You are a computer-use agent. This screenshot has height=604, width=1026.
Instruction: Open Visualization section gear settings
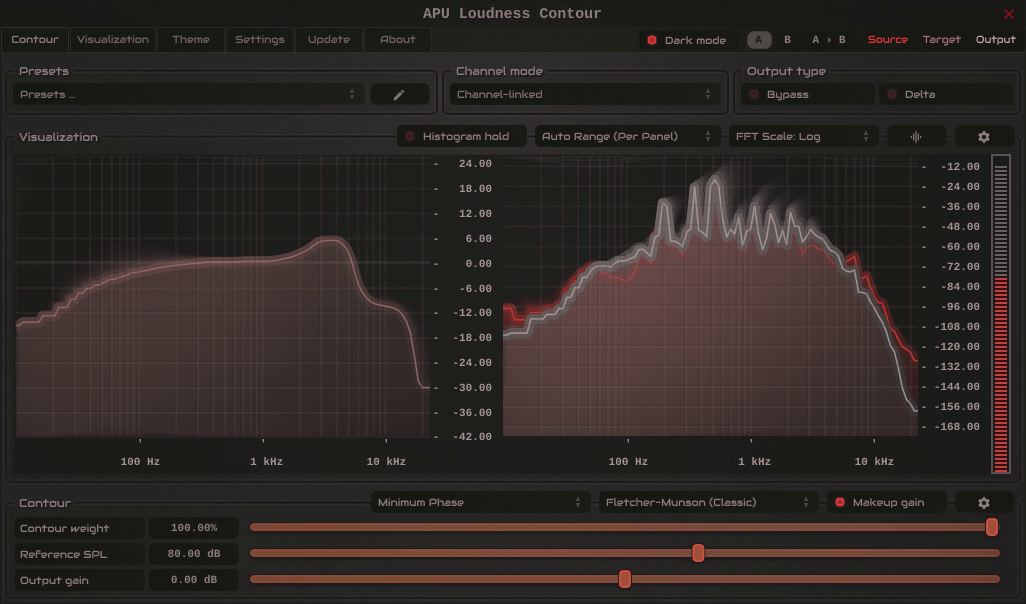click(983, 136)
